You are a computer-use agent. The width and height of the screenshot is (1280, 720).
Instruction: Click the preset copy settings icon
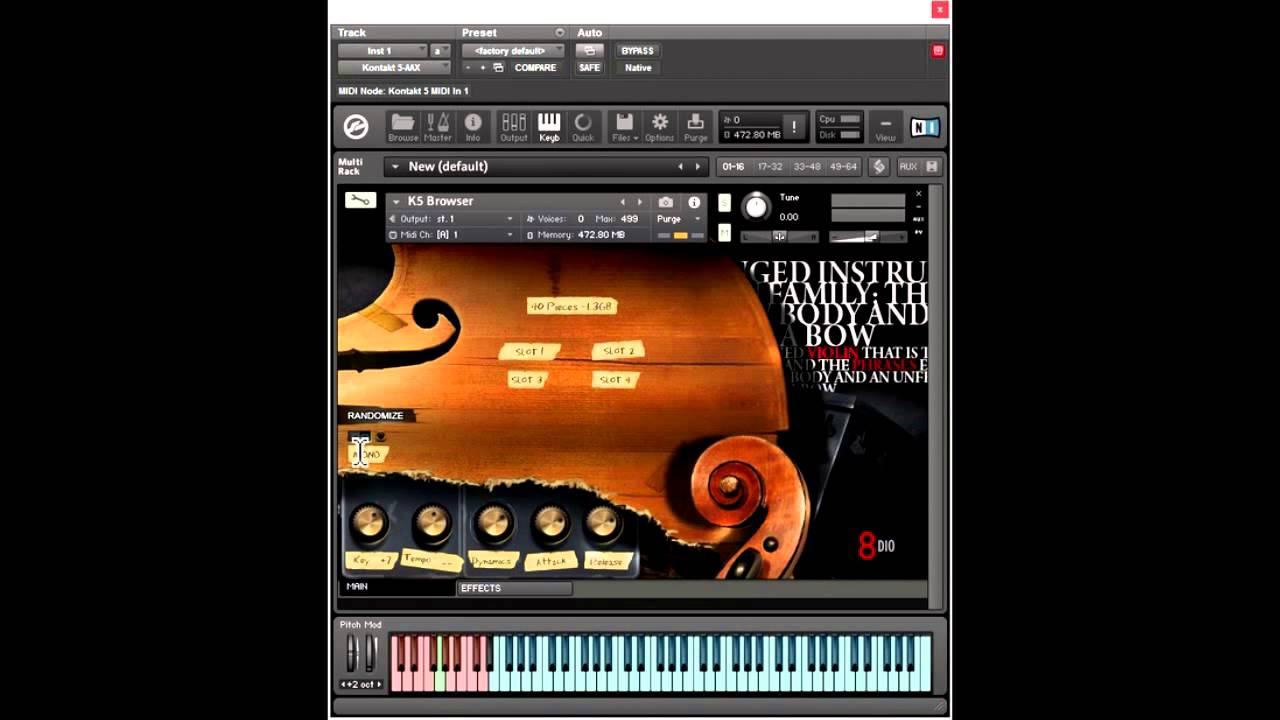(498, 68)
